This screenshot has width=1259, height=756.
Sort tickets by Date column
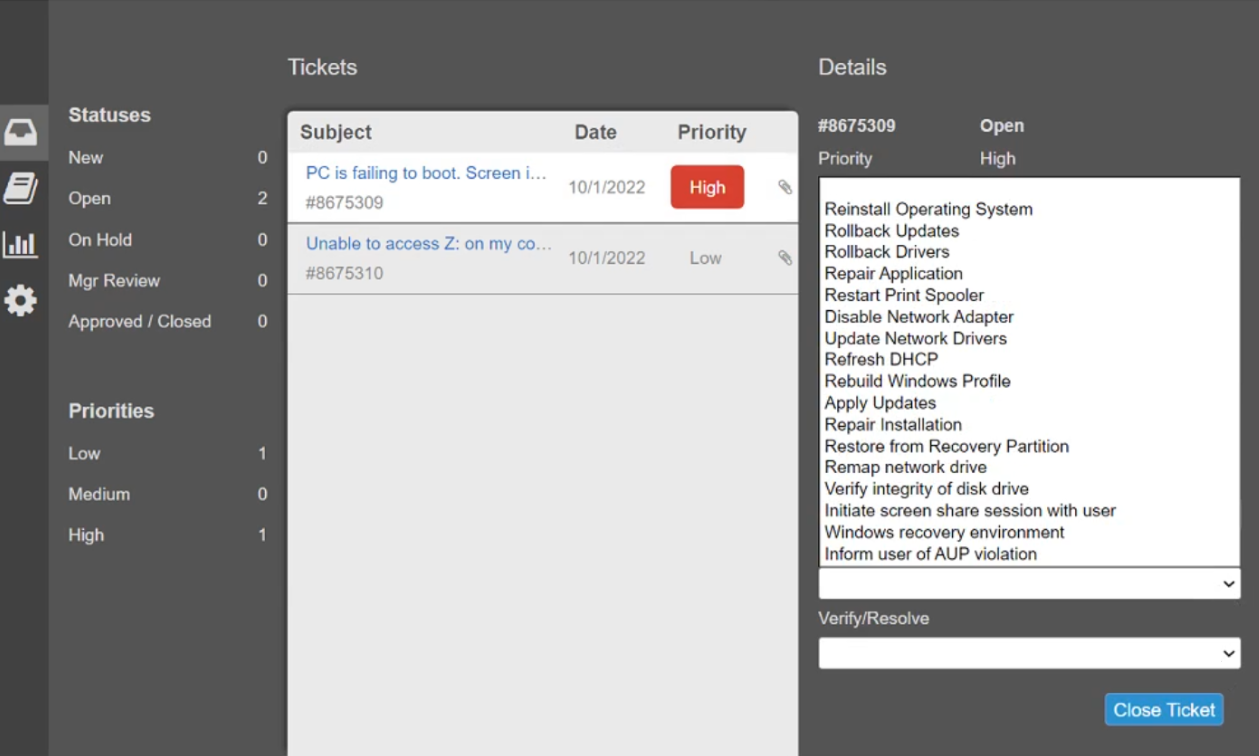[595, 132]
